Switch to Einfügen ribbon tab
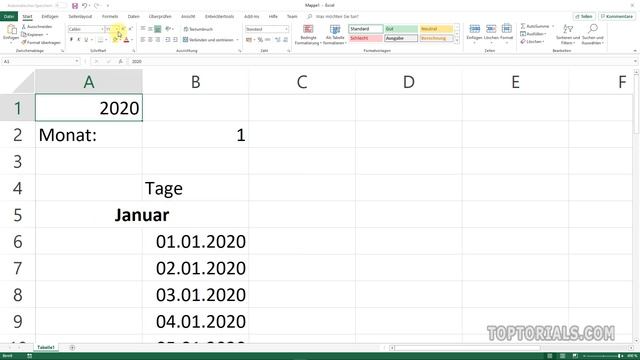 [x=50, y=16]
